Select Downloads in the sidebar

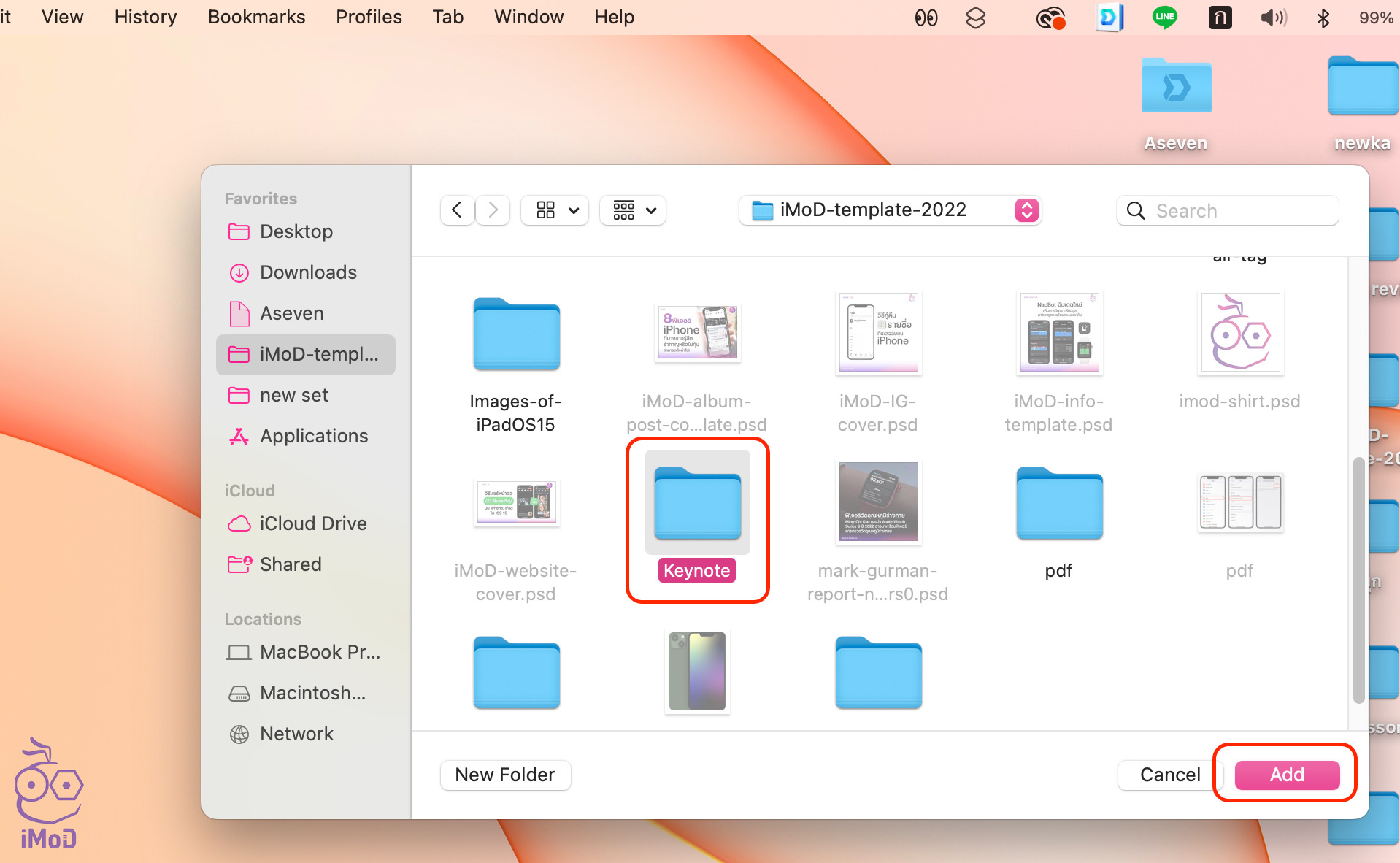[308, 272]
